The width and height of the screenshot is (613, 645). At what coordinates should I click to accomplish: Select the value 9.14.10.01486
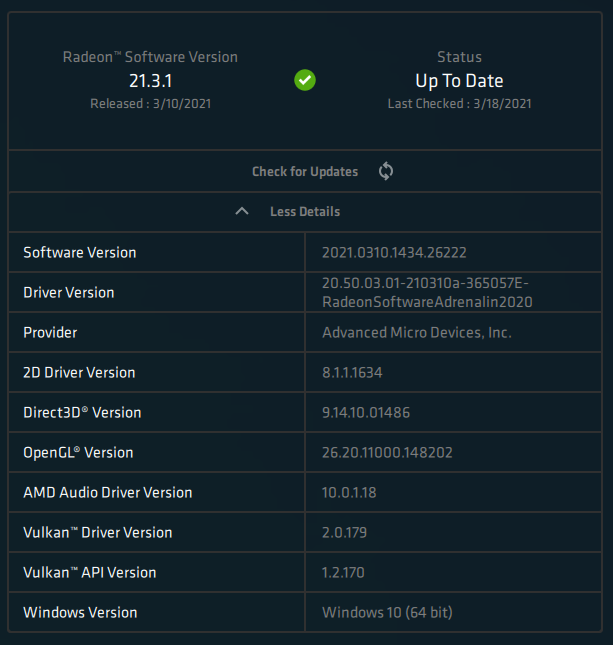point(366,413)
